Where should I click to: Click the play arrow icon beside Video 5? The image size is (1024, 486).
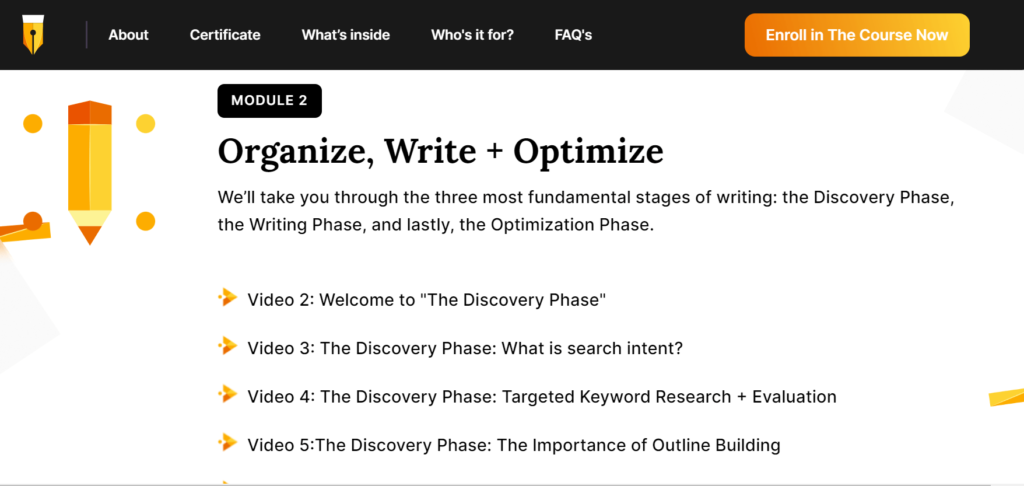click(x=228, y=443)
